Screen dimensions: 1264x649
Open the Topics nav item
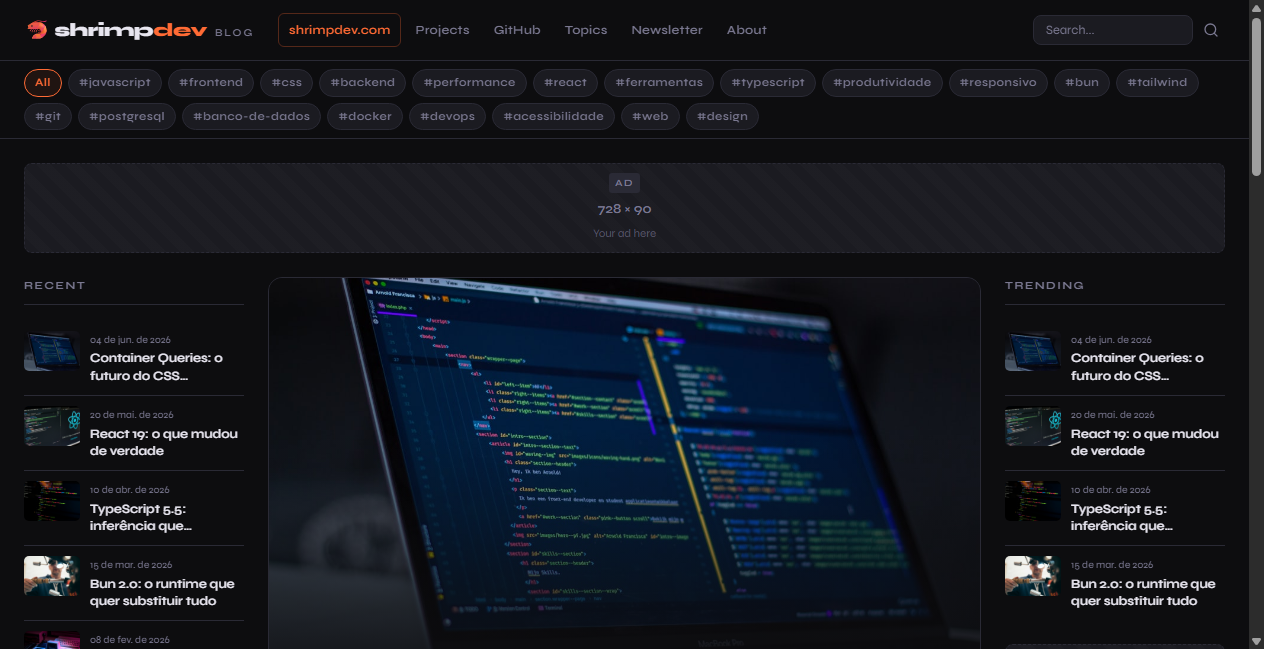[586, 30]
